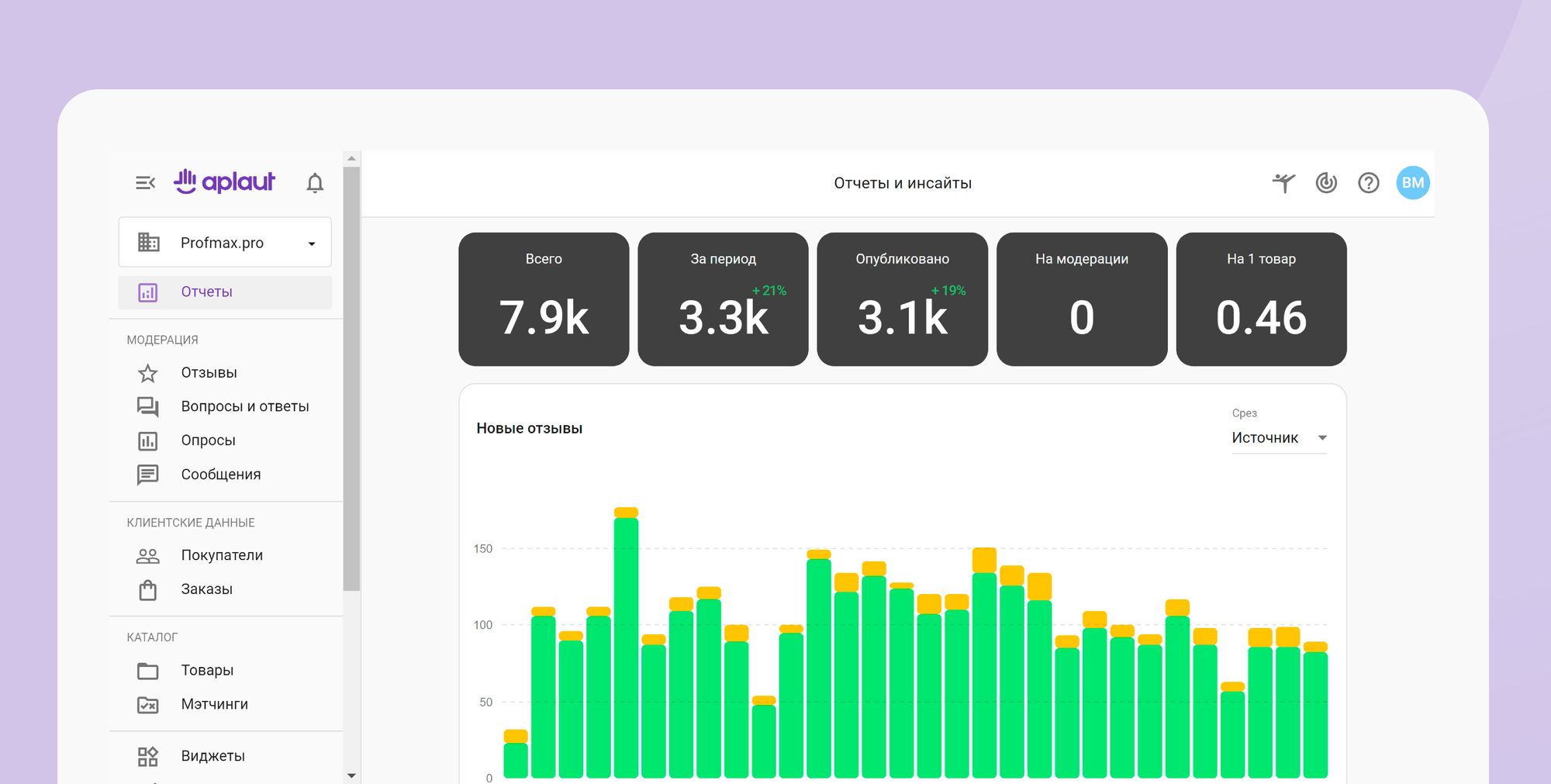Select Сообщения in the sidebar
The width and height of the screenshot is (1551, 784).
[x=220, y=475]
